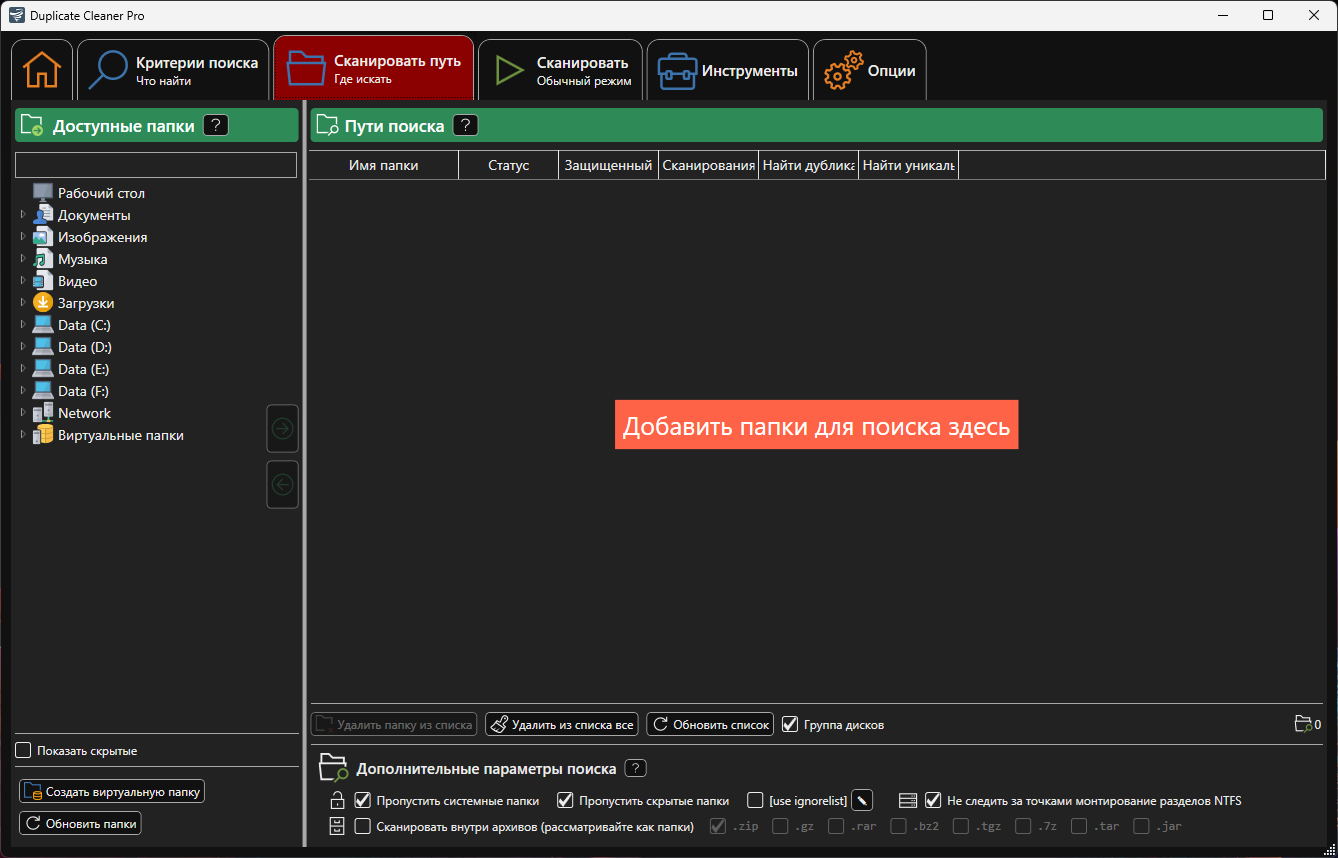1338x858 pixels.
Task: Open help question mark beside Пути поиска
Action: 466,125
